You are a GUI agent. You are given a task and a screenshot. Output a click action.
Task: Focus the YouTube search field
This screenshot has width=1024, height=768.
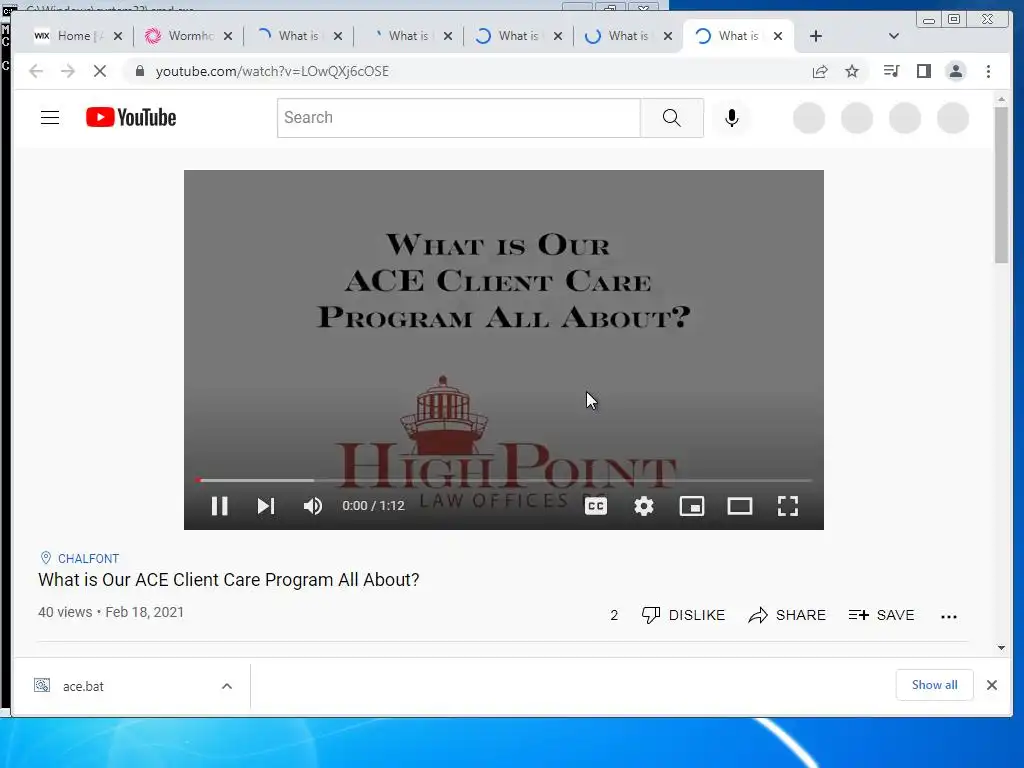click(458, 118)
